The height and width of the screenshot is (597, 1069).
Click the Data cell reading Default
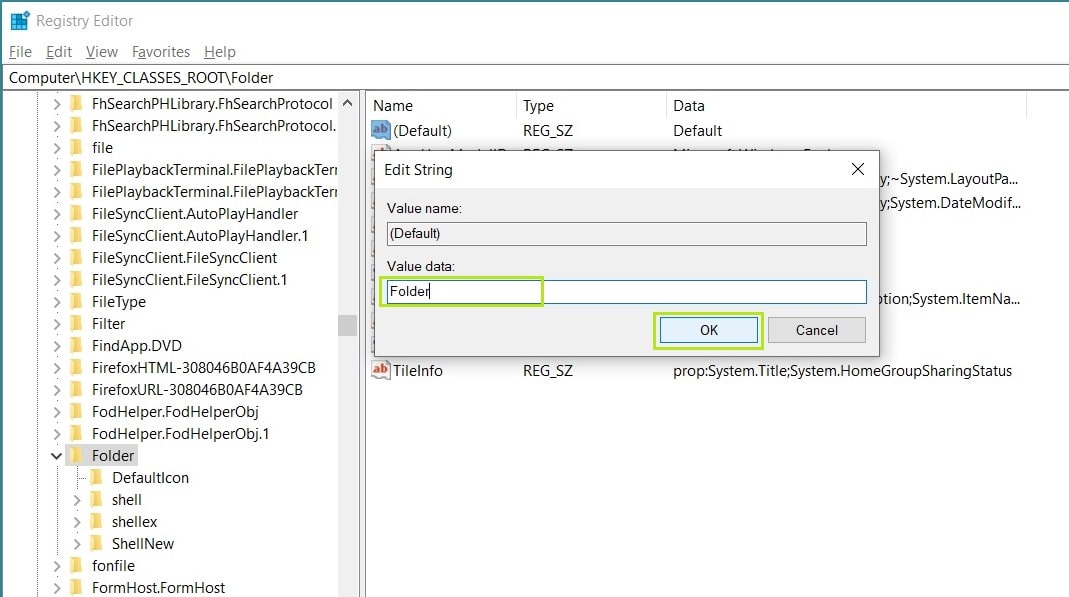click(697, 130)
